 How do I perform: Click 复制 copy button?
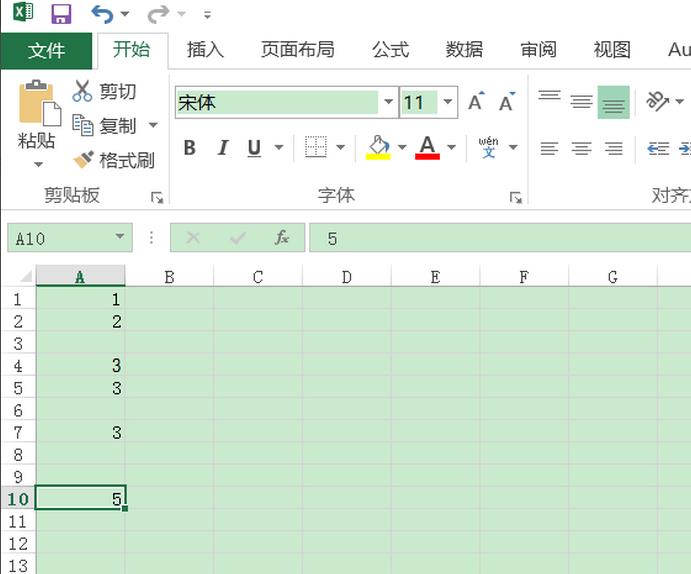point(105,126)
